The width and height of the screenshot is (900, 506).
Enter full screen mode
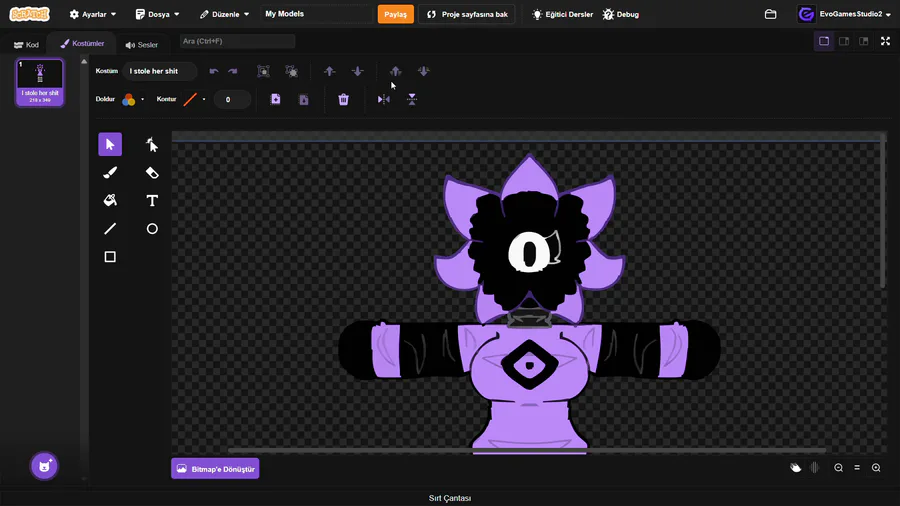click(885, 41)
